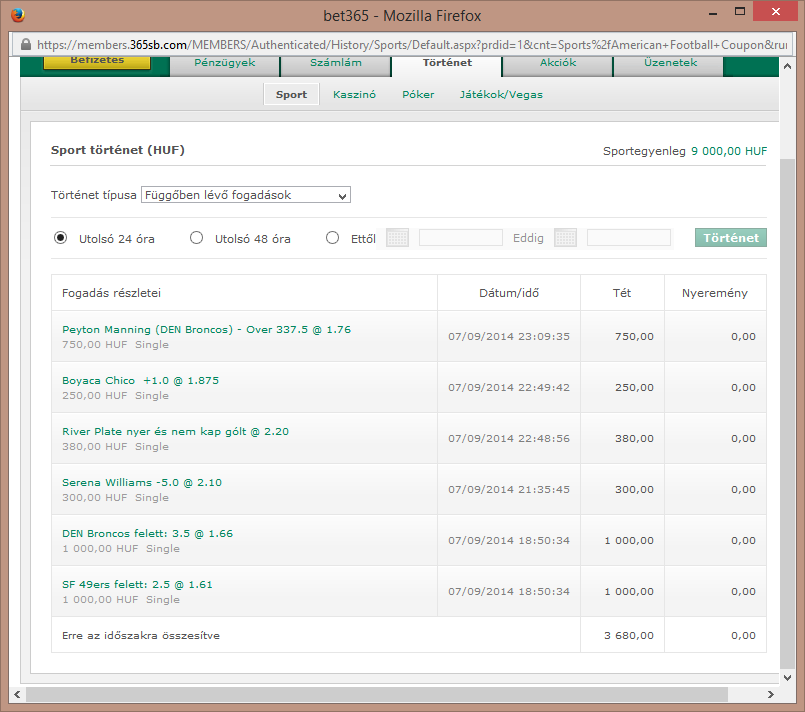
Task: Select the Ettől date range radio button
Action: 332,238
